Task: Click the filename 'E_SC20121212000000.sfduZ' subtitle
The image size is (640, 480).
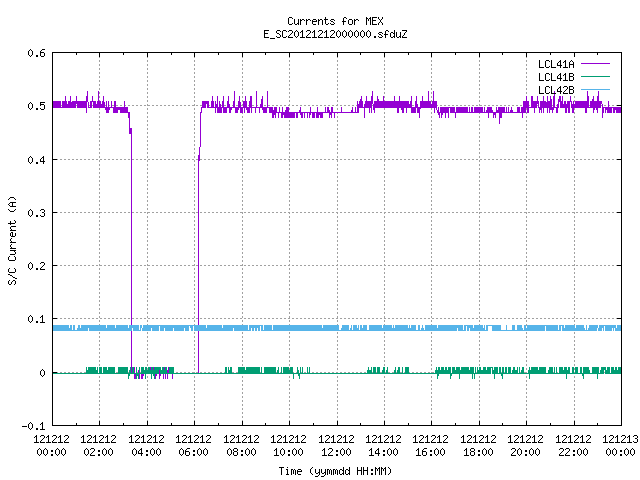Action: point(335,34)
